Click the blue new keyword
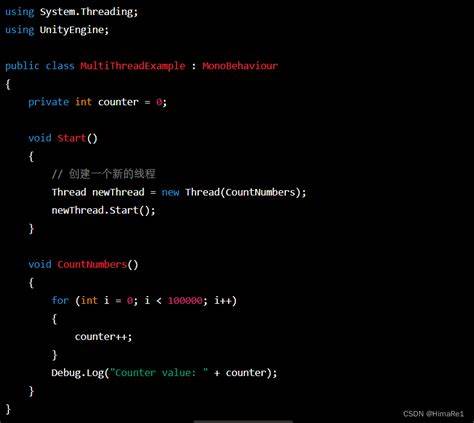Screen dimensions: 474x423 coord(170,192)
